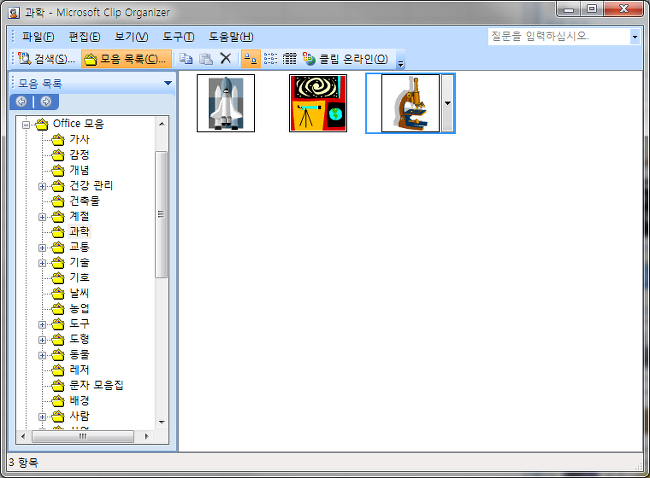Image resolution: width=650 pixels, height=478 pixels.
Task: Open the microscope clip dropdown arrow
Action: point(448,103)
